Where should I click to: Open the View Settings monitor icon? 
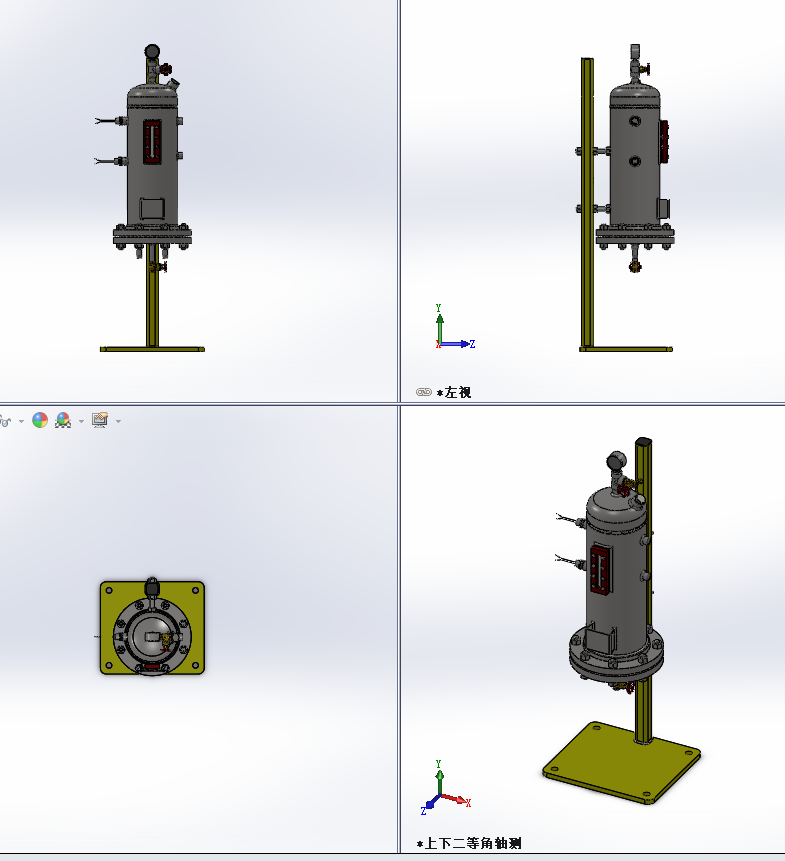pyautogui.click(x=100, y=420)
